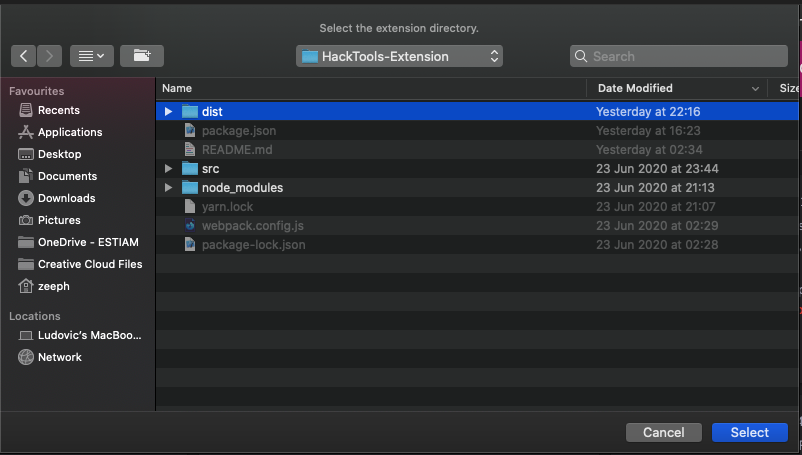Click the back navigation arrow
This screenshot has width=802, height=455.
[24, 56]
